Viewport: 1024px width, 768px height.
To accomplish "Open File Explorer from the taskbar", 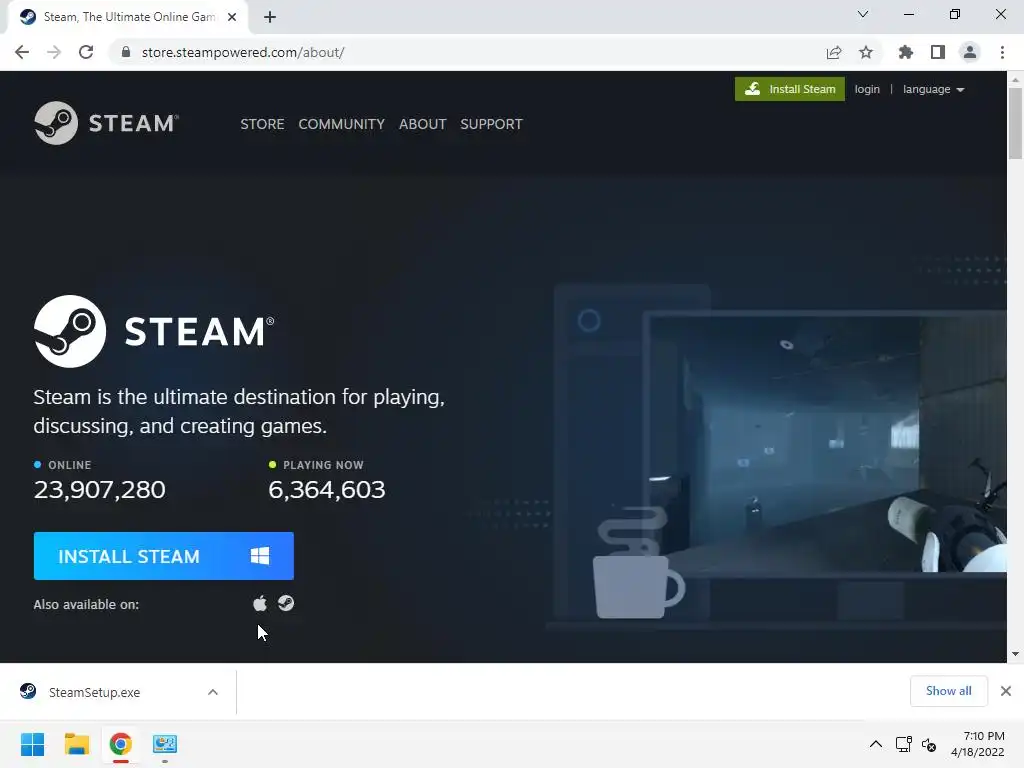I will click(x=76, y=744).
